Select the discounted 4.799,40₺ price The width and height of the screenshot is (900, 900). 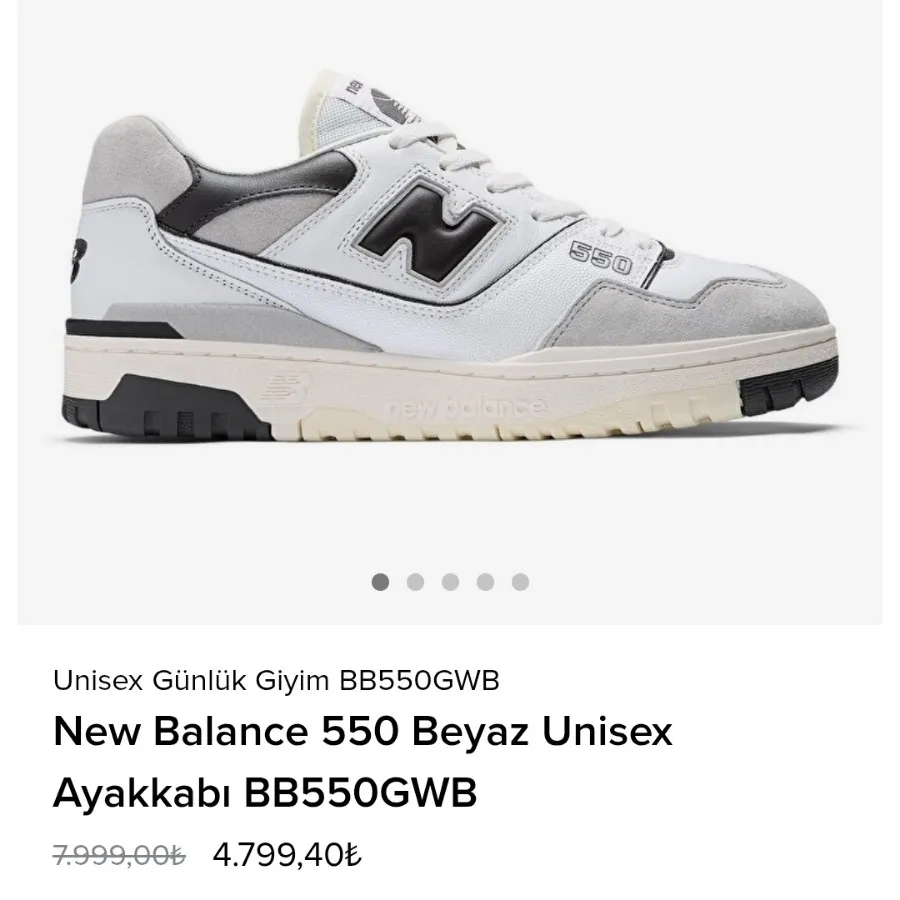(x=287, y=855)
